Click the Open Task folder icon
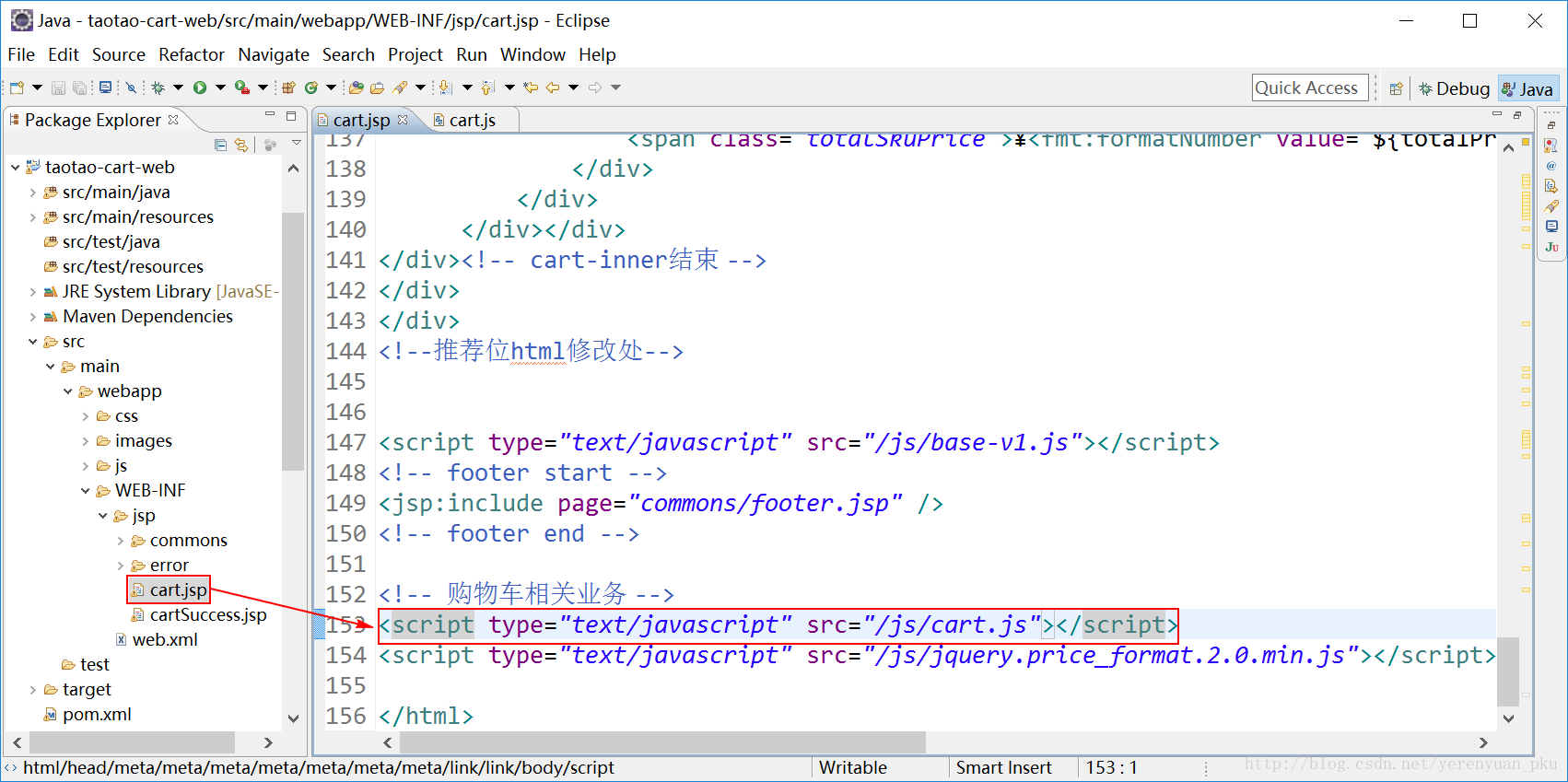1568x782 pixels. point(377,88)
